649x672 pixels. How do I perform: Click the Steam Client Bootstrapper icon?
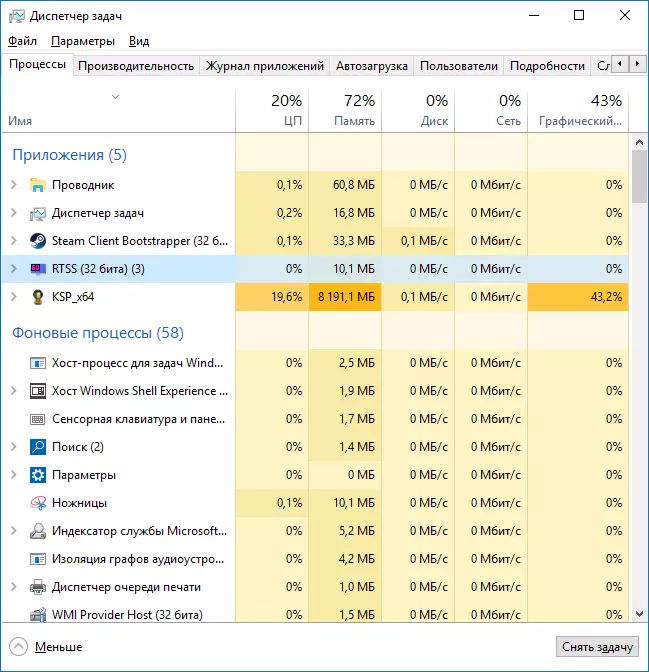[x=38, y=241]
